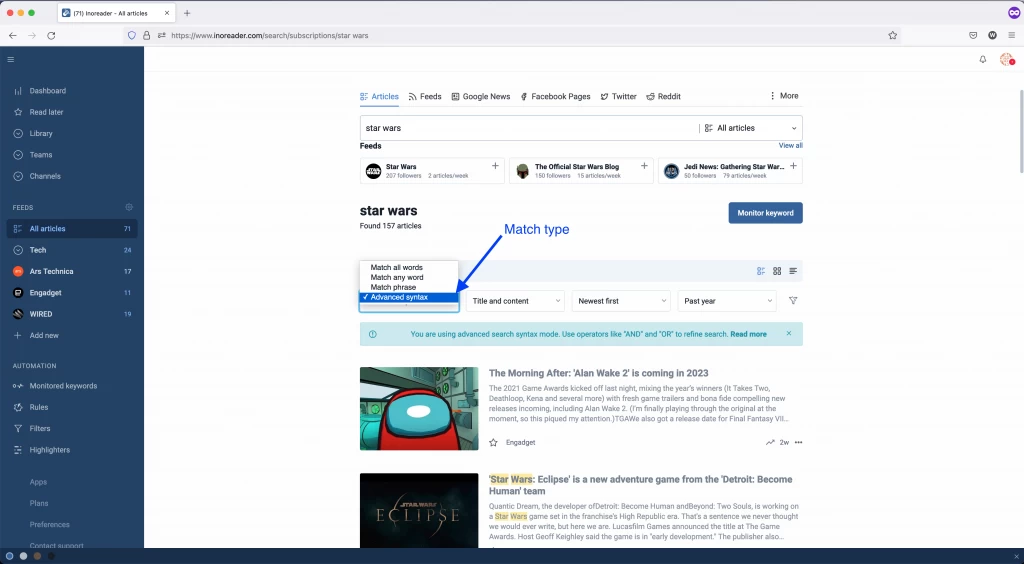The width and height of the screenshot is (1024, 564).
Task: Open the Apps link
Action: point(38,482)
